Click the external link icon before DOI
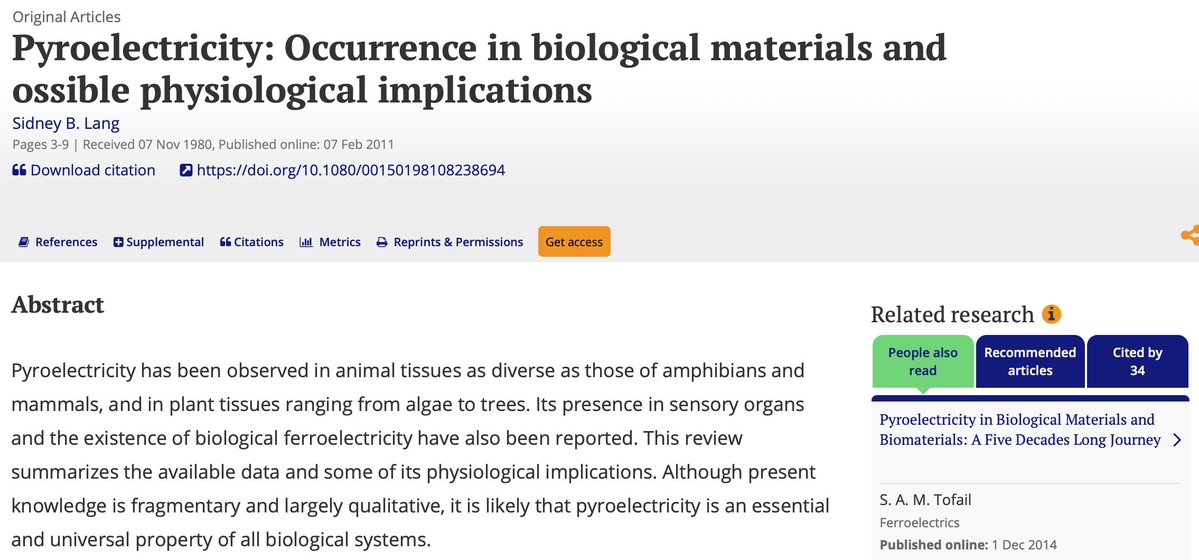This screenshot has height=560, width=1199. 185,171
